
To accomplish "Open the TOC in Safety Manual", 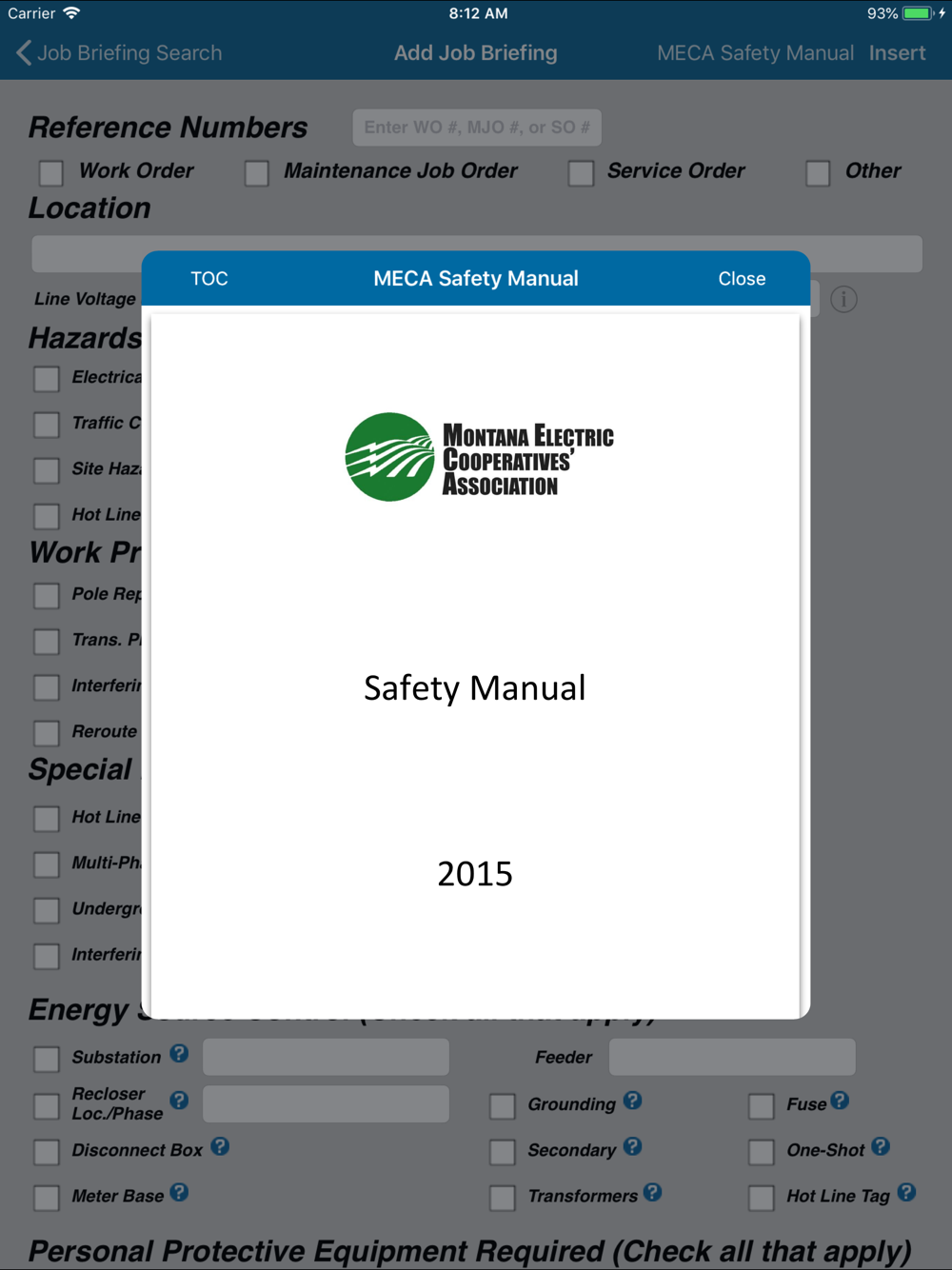I will pyautogui.click(x=209, y=279).
